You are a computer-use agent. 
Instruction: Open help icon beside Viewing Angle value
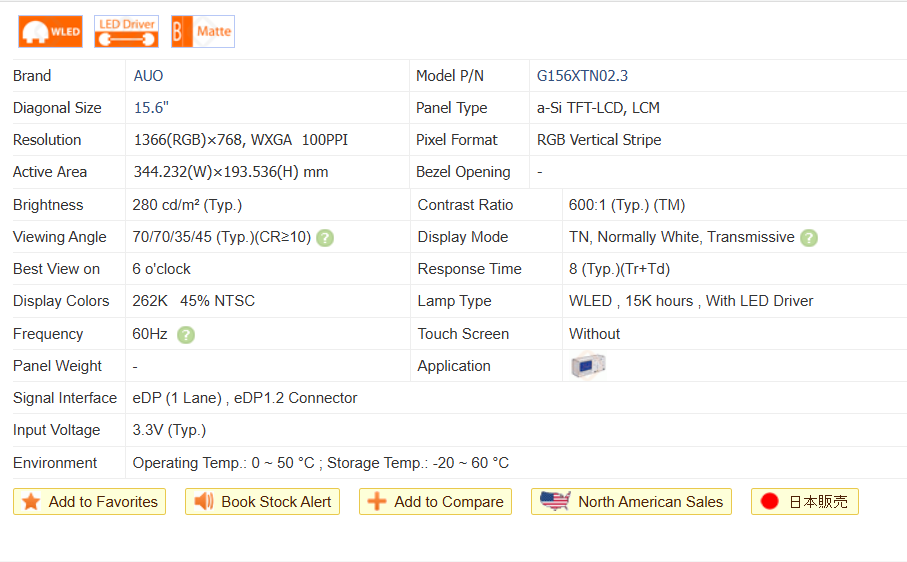pos(325,238)
